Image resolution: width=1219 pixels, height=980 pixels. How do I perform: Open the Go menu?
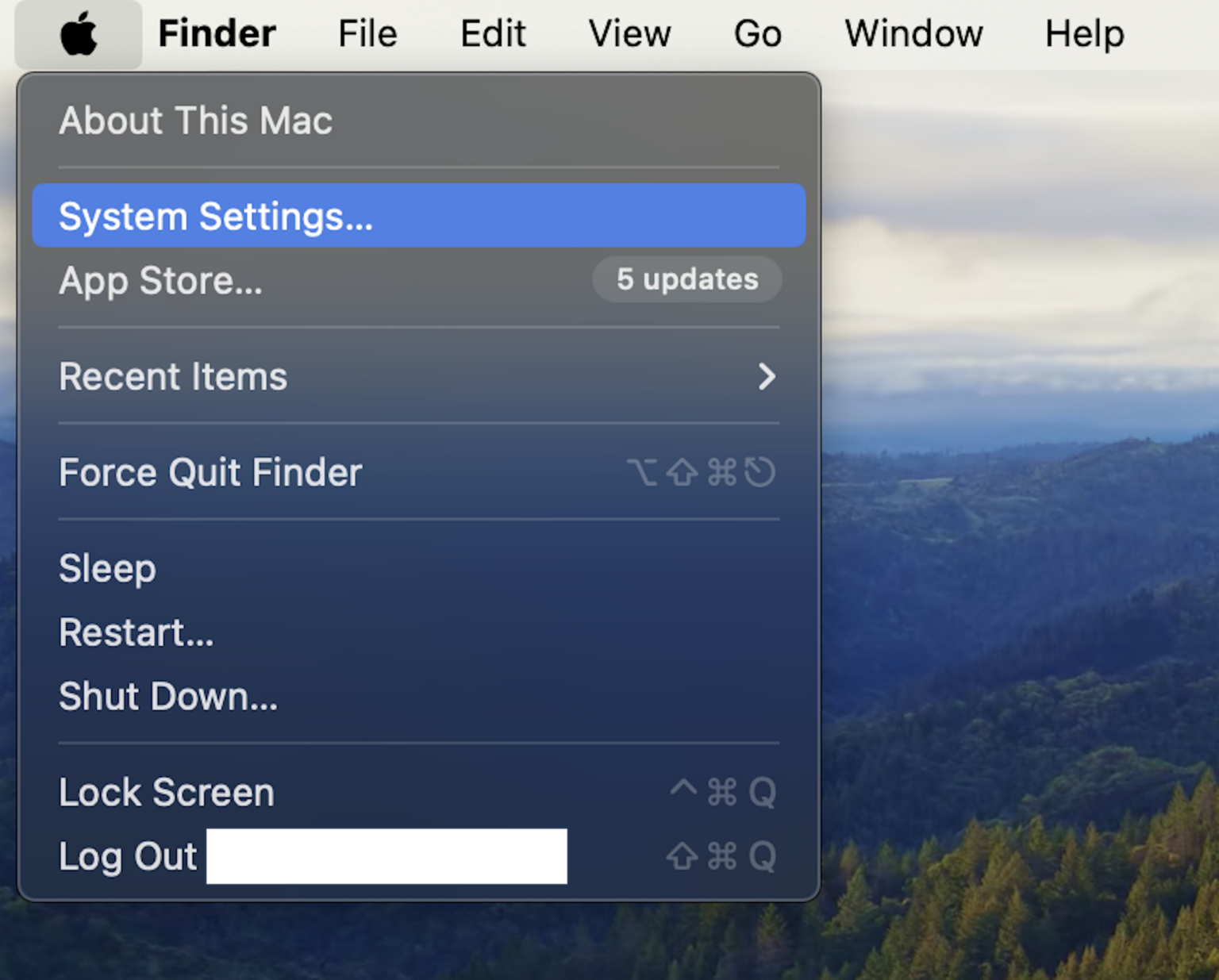point(756,33)
